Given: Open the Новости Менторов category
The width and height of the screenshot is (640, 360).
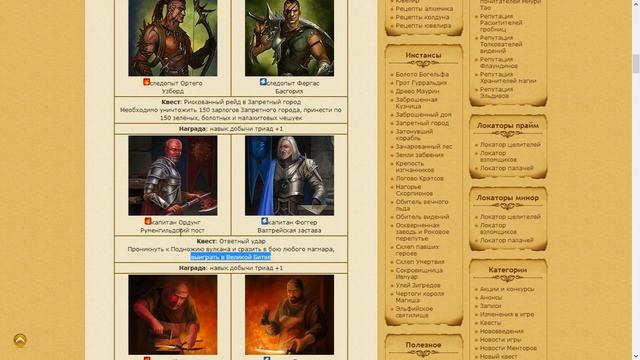Looking at the screenshot, I should [x=508, y=348].
